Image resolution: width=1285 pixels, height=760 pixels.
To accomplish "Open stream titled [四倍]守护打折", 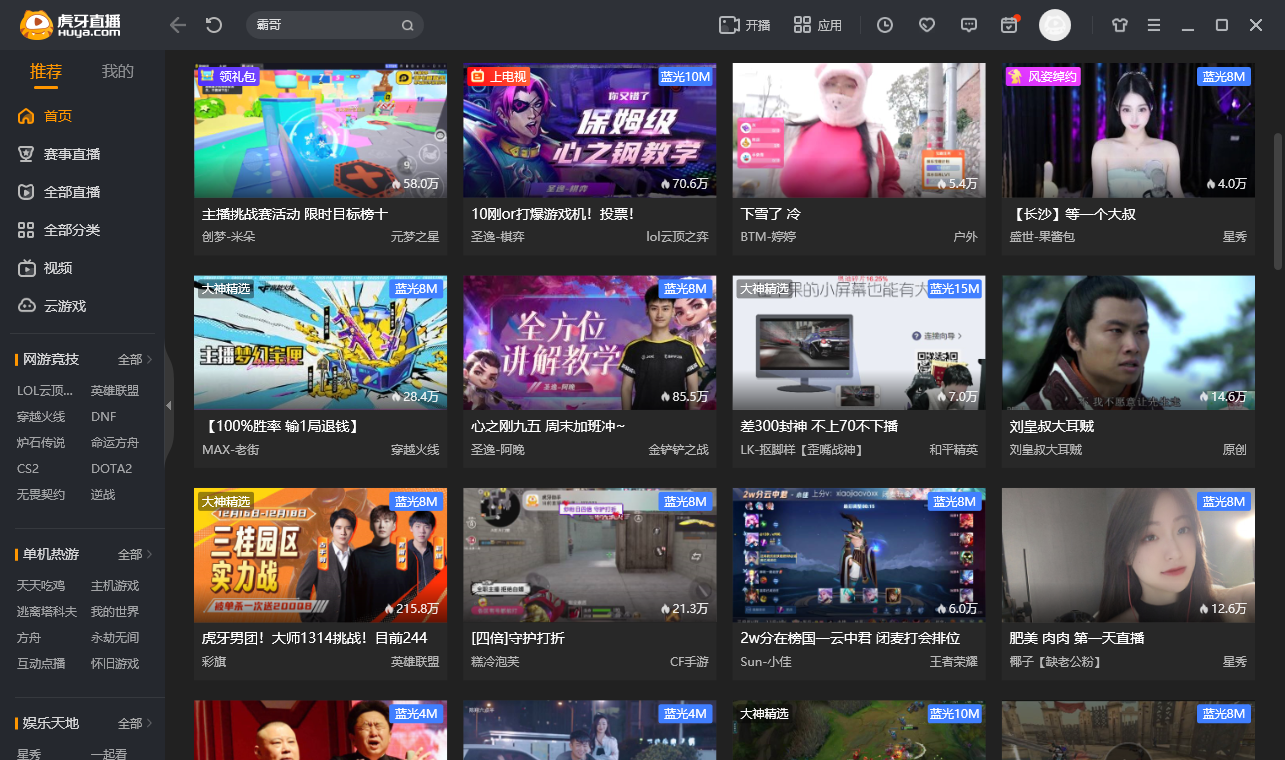I will pos(518,638).
